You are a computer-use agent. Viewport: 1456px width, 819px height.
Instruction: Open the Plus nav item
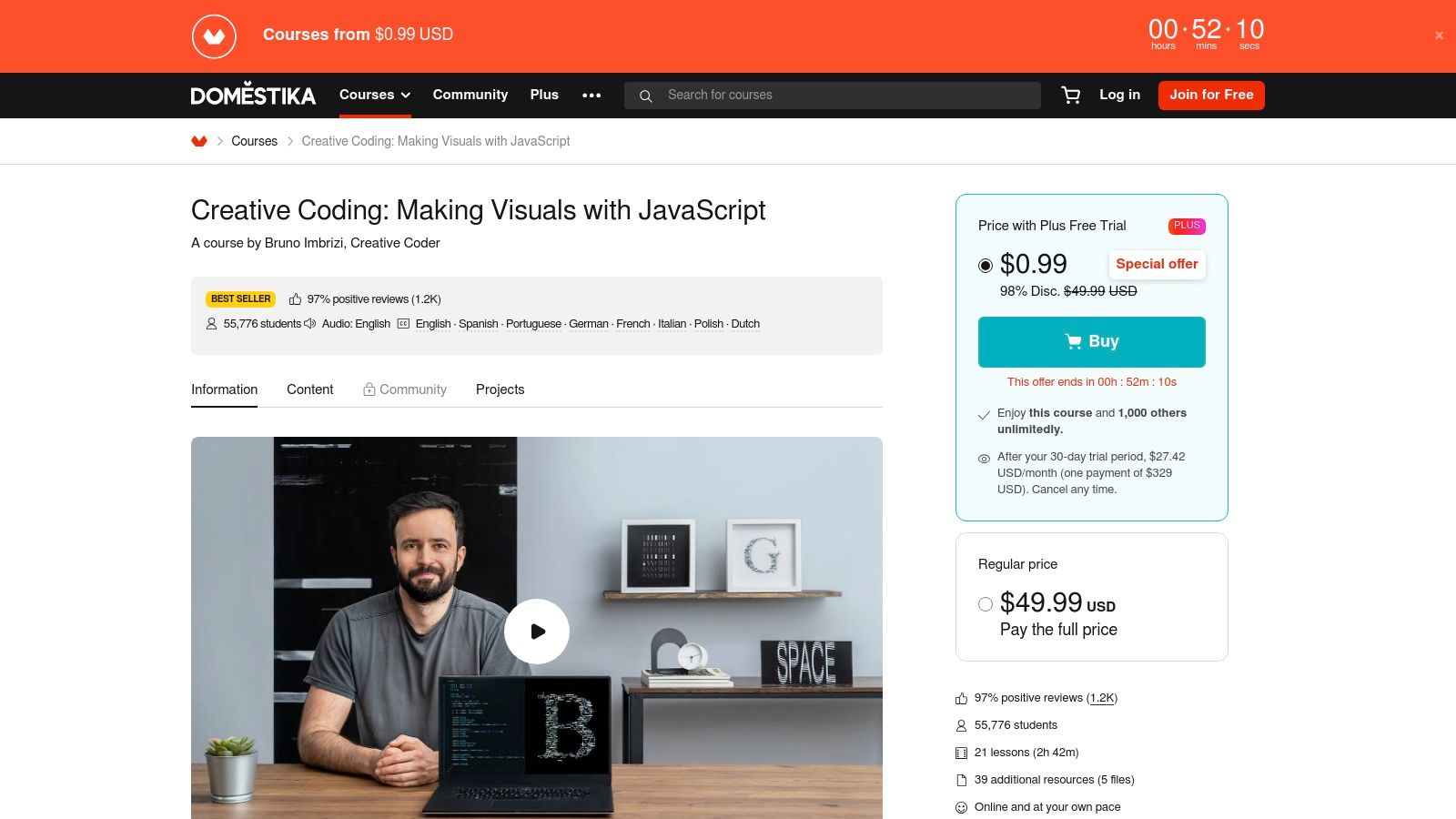pos(544,95)
